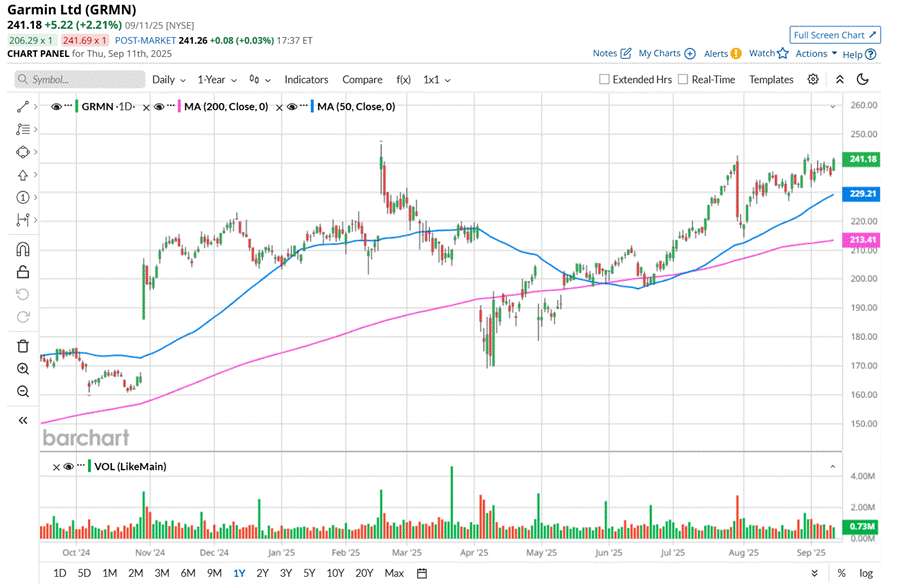The width and height of the screenshot is (903, 587).
Task: Remove the VOL indicator
Action: [56, 467]
